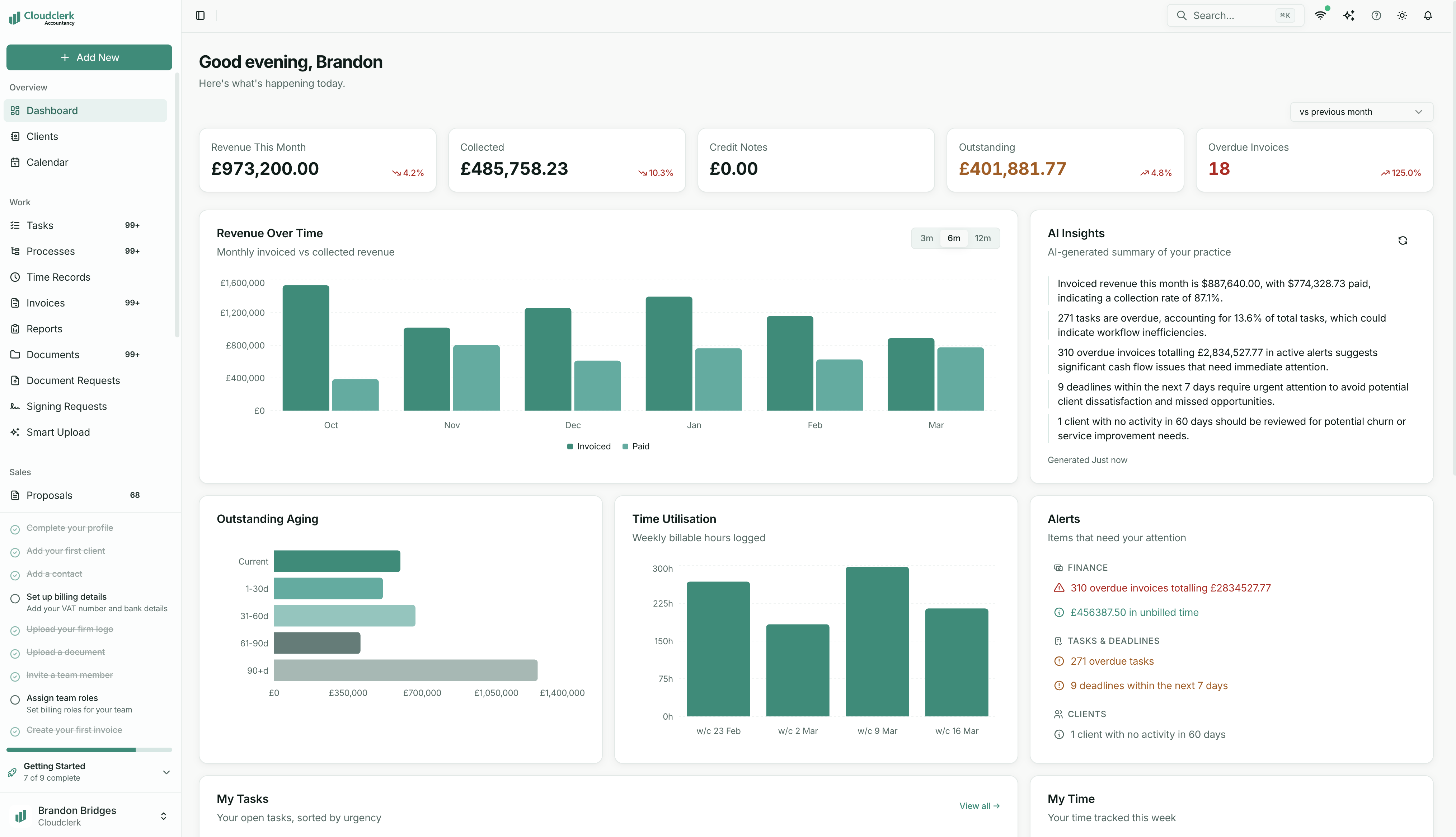Viewport: 1456px width, 837px height.
Task: Check off the Set up billing details task
Action: pyautogui.click(x=15, y=598)
